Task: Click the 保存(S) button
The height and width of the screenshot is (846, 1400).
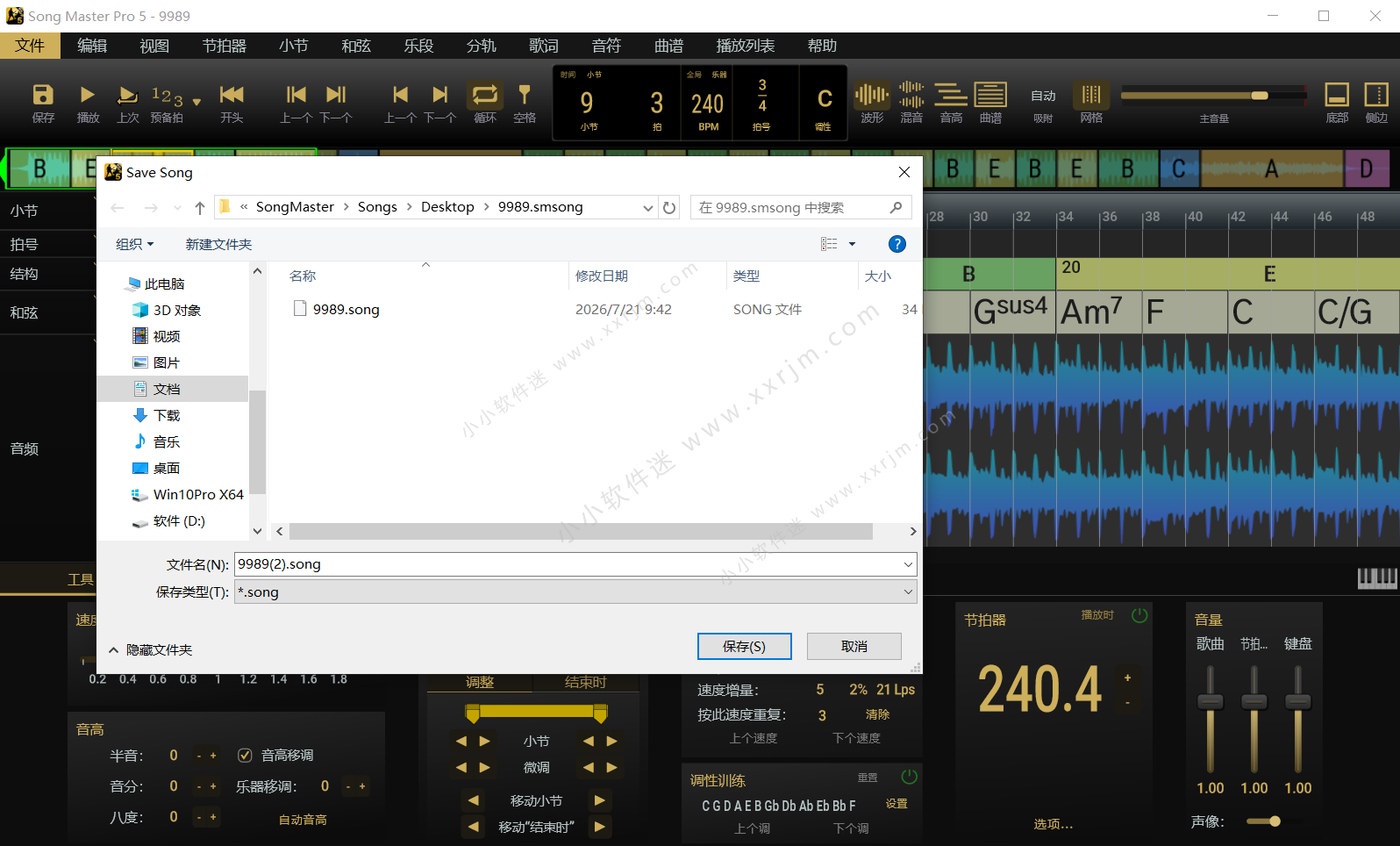Action: tap(744, 646)
